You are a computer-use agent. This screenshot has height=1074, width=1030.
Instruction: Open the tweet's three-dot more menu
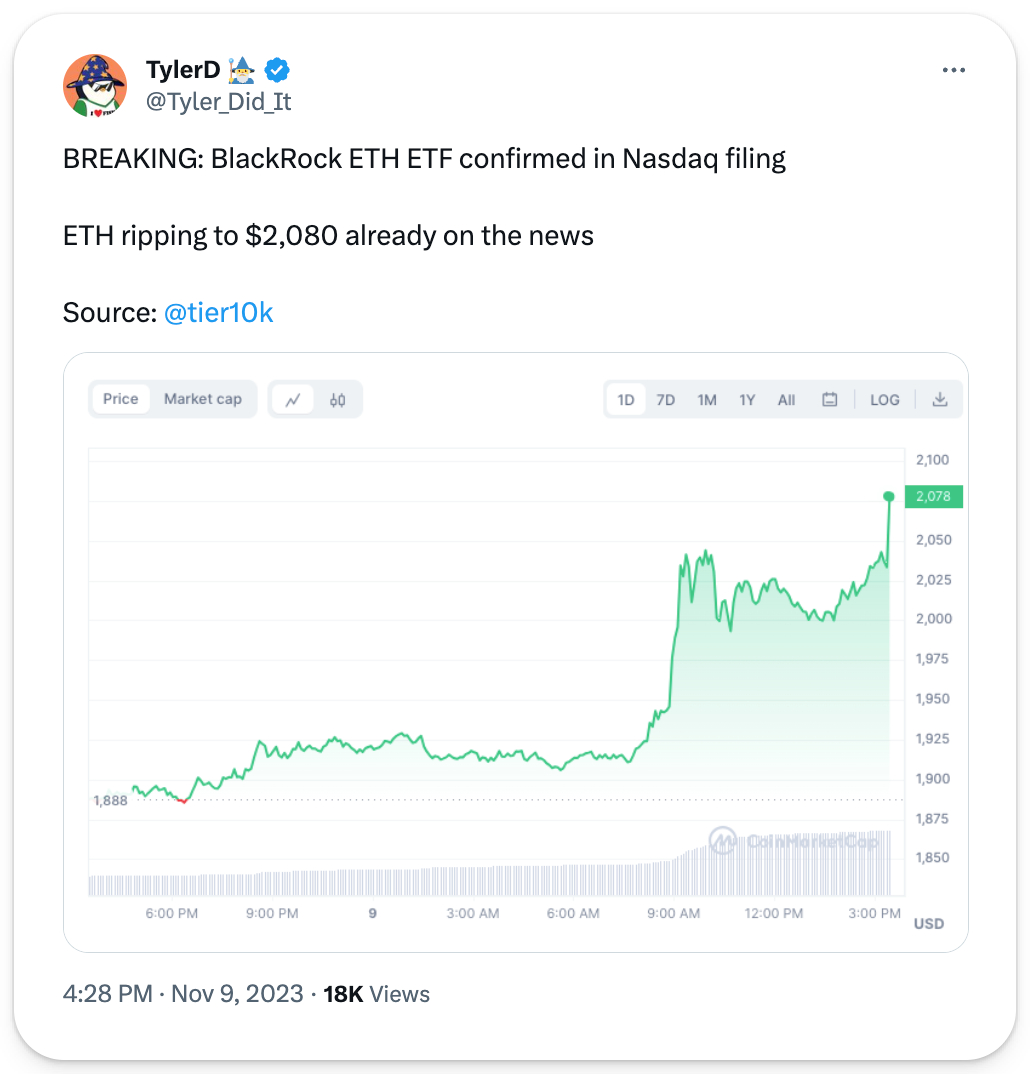tap(954, 70)
